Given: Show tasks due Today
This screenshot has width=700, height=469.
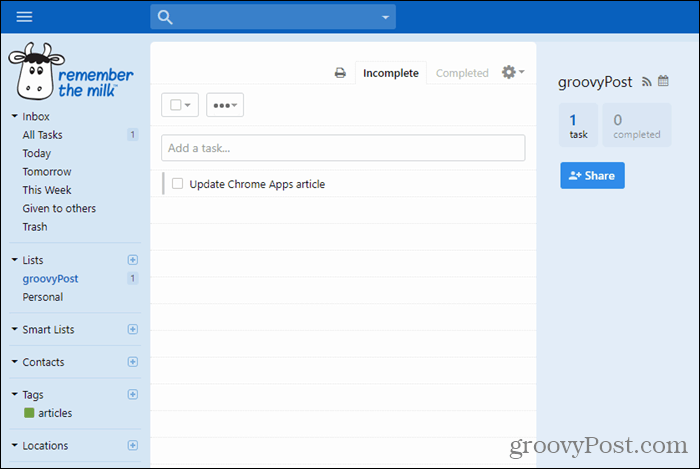Looking at the screenshot, I should click(x=37, y=154).
